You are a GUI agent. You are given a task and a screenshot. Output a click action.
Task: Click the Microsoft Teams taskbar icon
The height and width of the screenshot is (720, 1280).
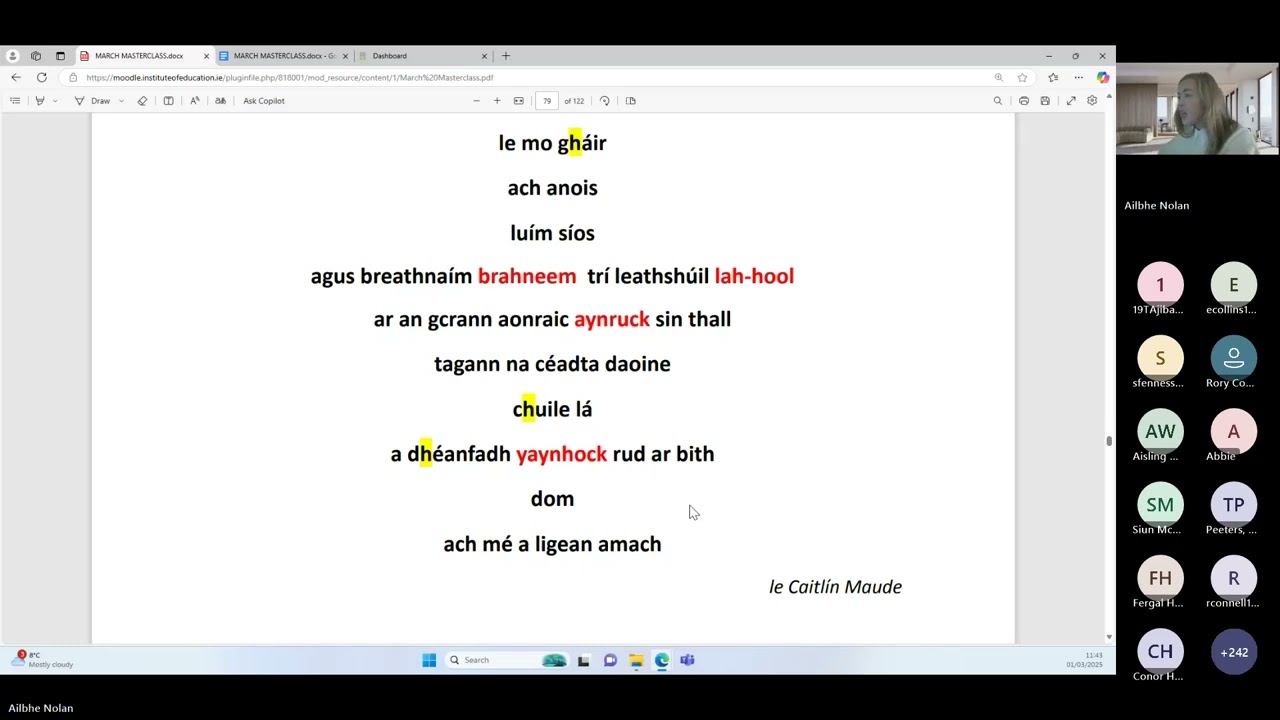(x=687, y=660)
